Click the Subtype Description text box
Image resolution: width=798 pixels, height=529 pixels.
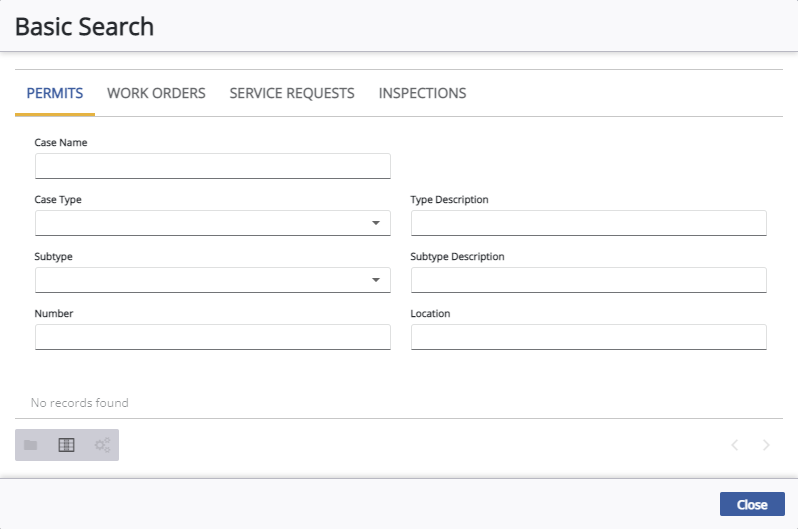(589, 280)
